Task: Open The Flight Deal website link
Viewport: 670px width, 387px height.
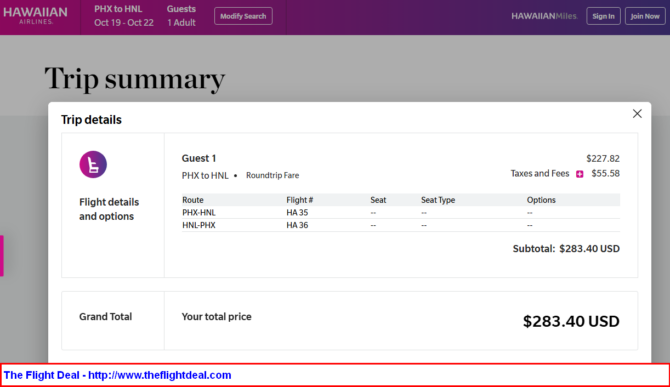Action: (x=118, y=375)
